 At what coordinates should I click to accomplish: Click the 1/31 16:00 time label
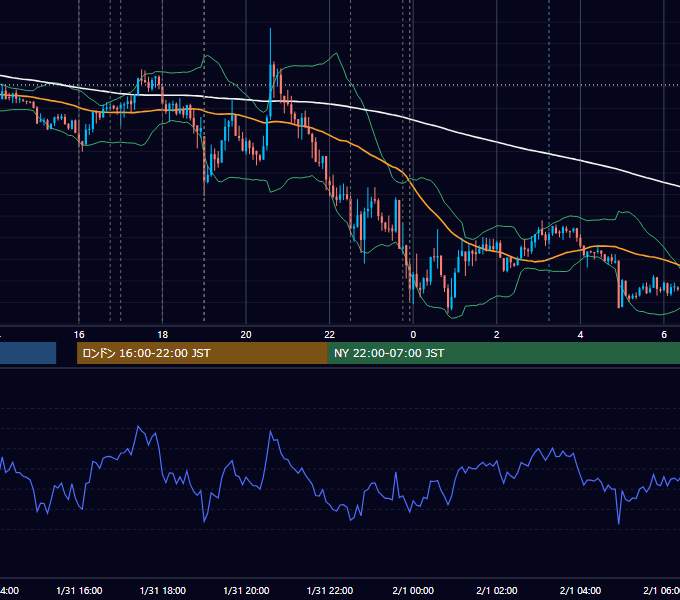point(79,590)
